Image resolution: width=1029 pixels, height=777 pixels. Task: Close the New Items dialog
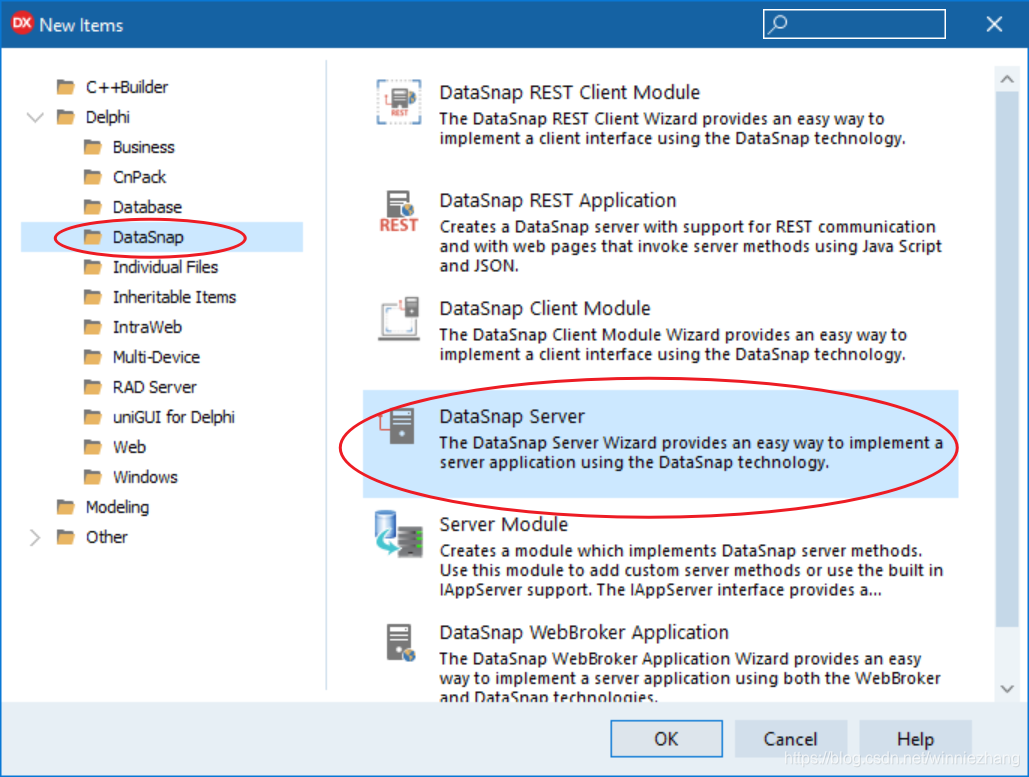point(994,24)
